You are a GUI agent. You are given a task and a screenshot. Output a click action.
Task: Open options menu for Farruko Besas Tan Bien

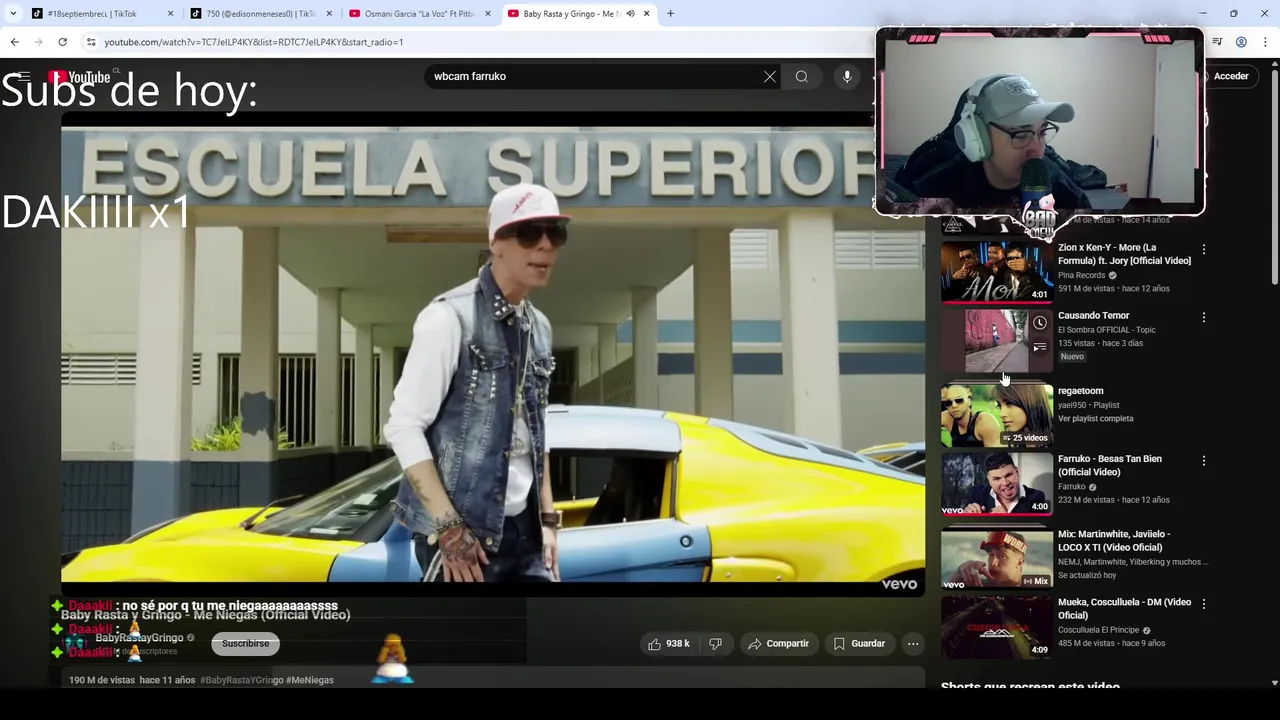(x=1204, y=460)
